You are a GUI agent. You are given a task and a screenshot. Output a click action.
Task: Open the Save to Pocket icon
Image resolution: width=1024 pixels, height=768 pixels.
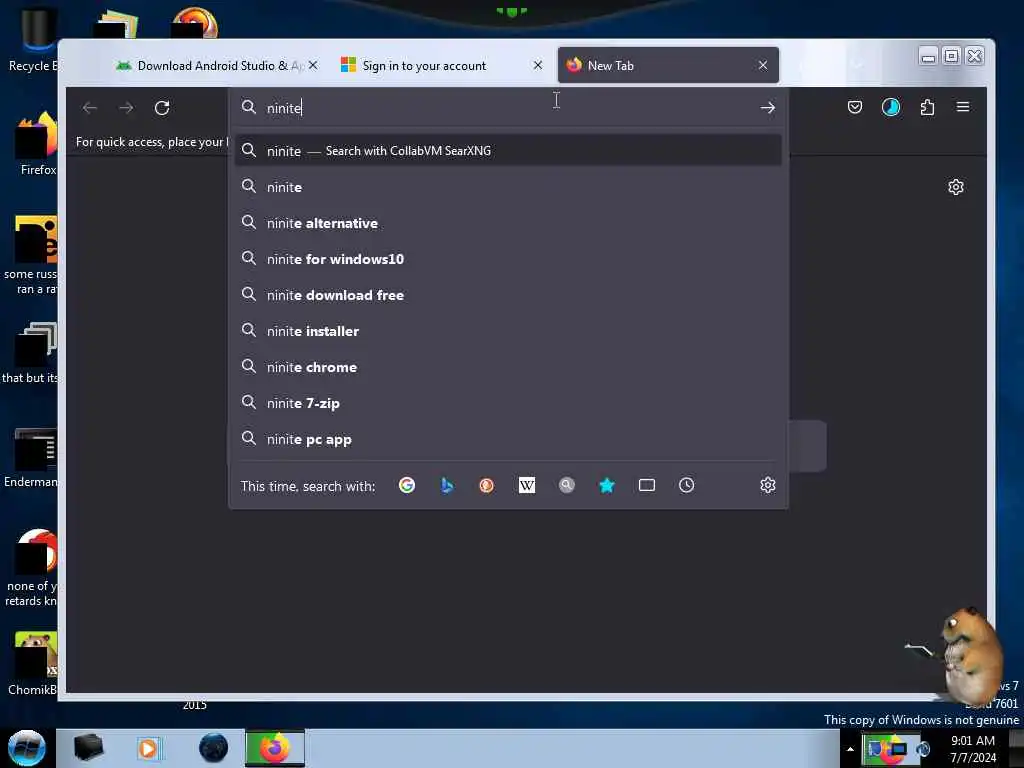(x=854, y=107)
